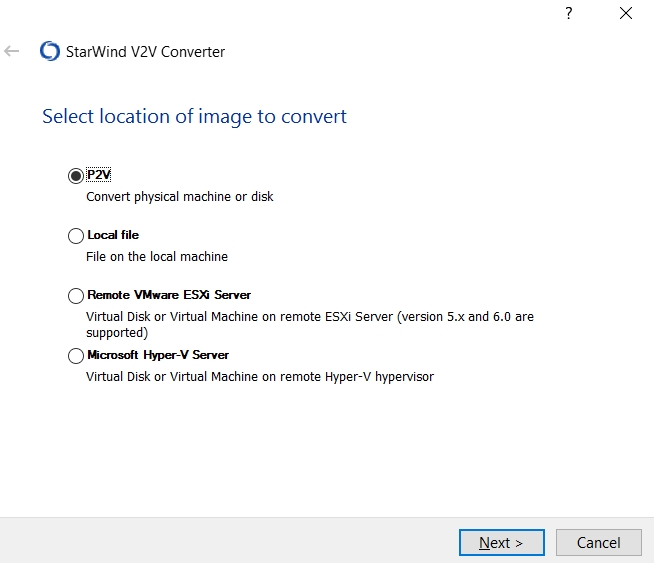The width and height of the screenshot is (654, 563).
Task: Click the Next button
Action: [501, 543]
